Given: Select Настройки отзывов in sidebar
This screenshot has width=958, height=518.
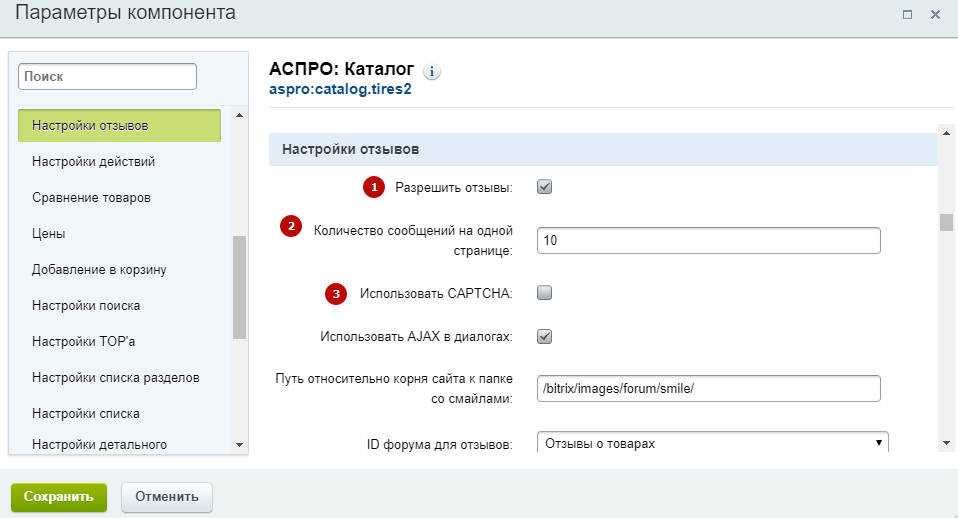Looking at the screenshot, I should 119,125.
